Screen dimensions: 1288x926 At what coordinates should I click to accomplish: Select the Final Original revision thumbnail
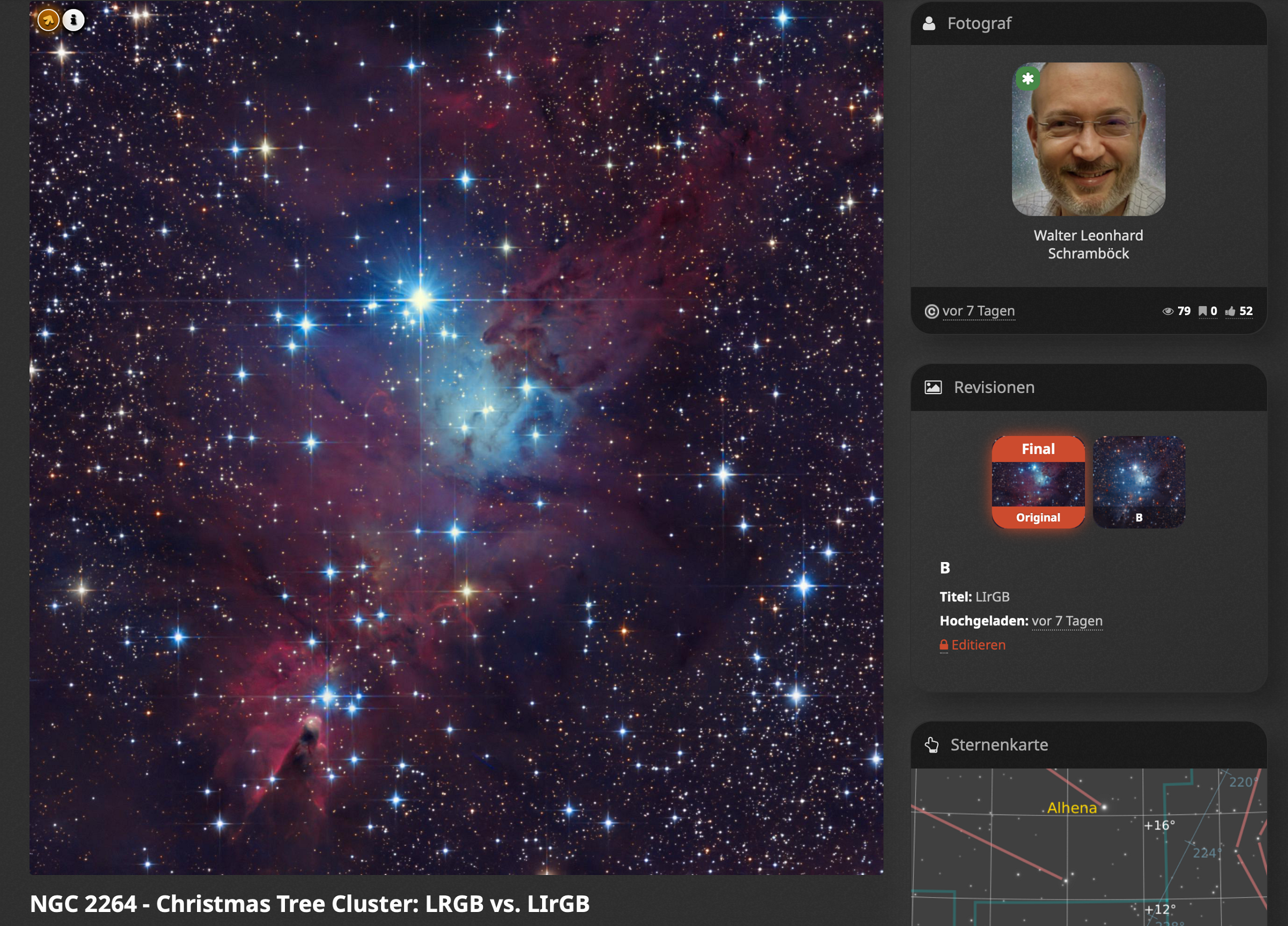click(1038, 482)
